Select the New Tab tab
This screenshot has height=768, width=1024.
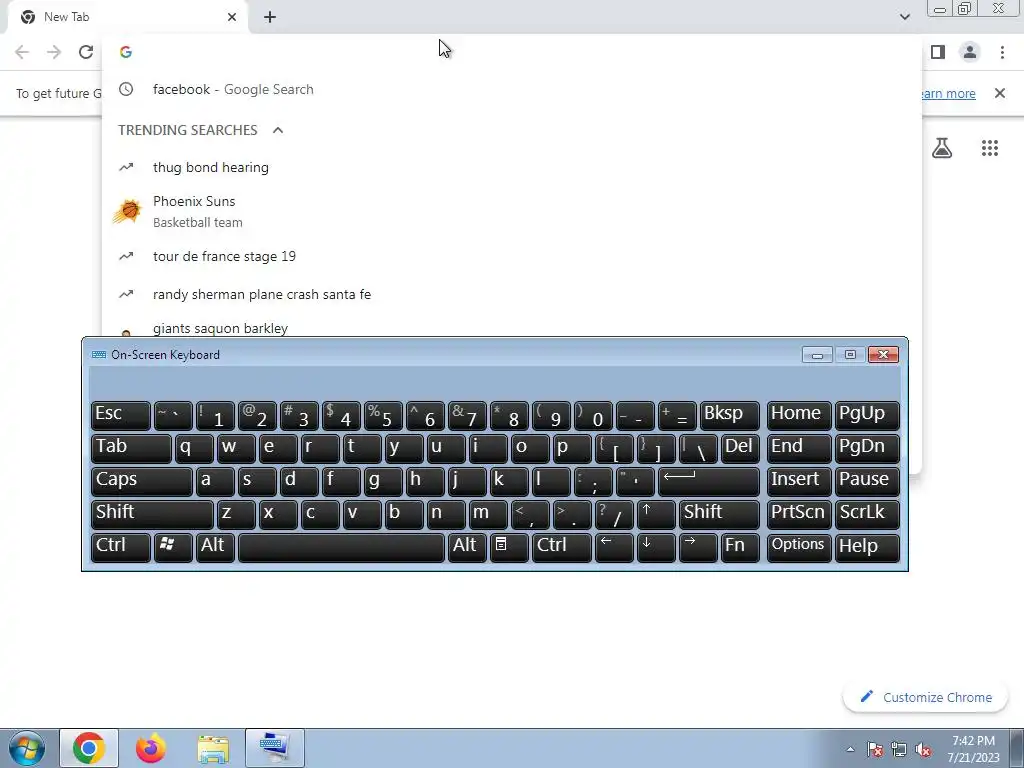[x=128, y=17]
